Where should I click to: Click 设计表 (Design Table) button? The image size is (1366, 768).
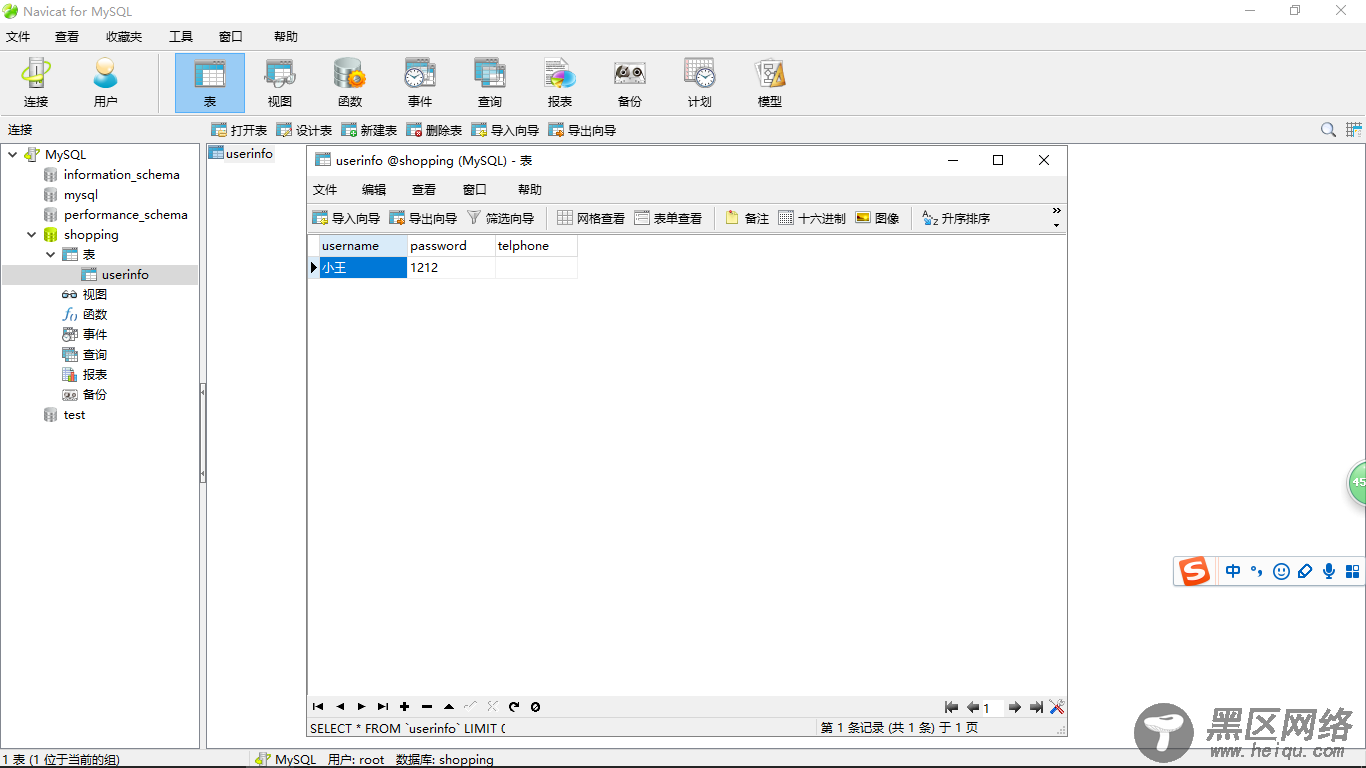(x=304, y=130)
